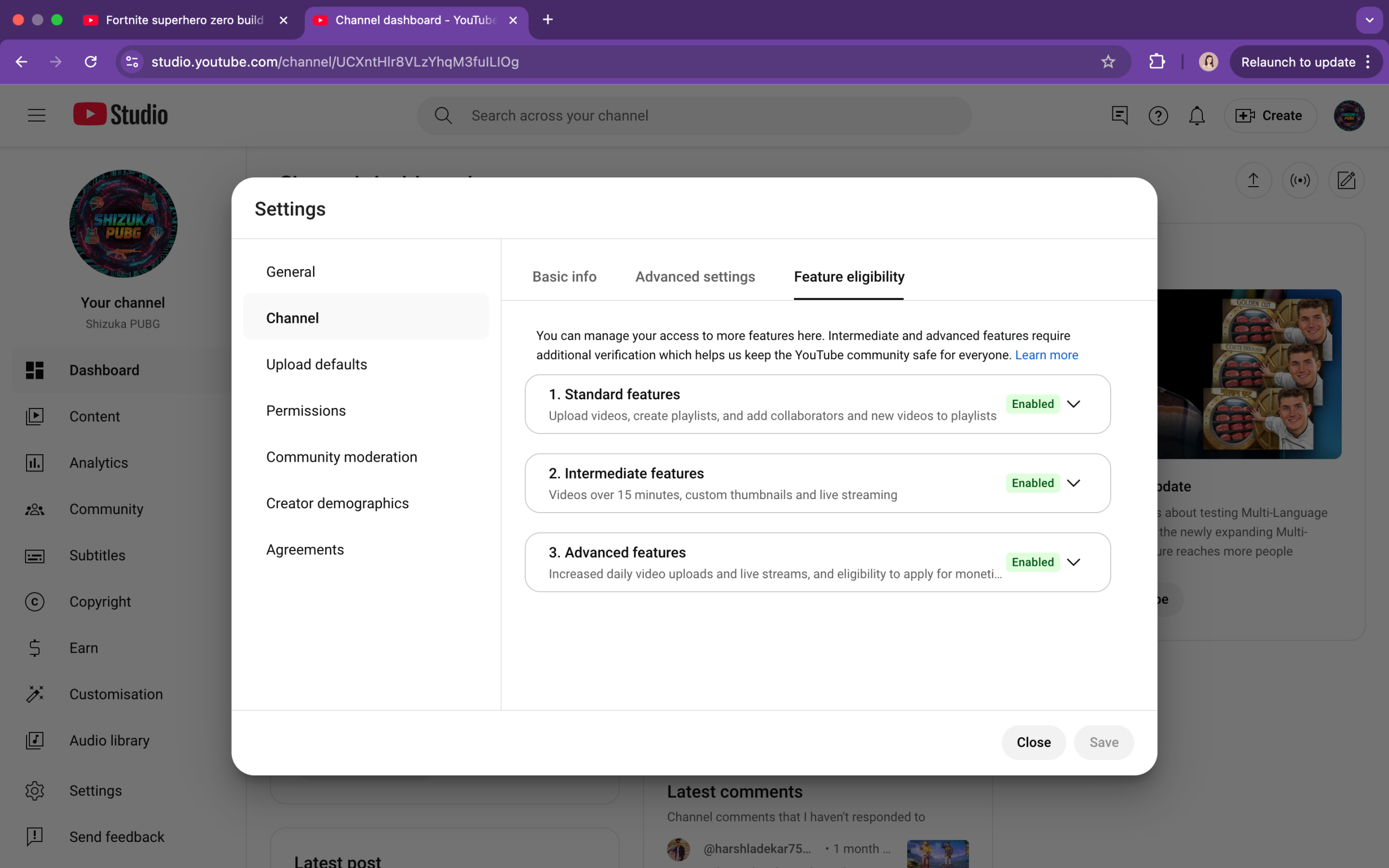Open Community moderation settings
This screenshot has height=868, width=1389.
[x=341, y=457]
